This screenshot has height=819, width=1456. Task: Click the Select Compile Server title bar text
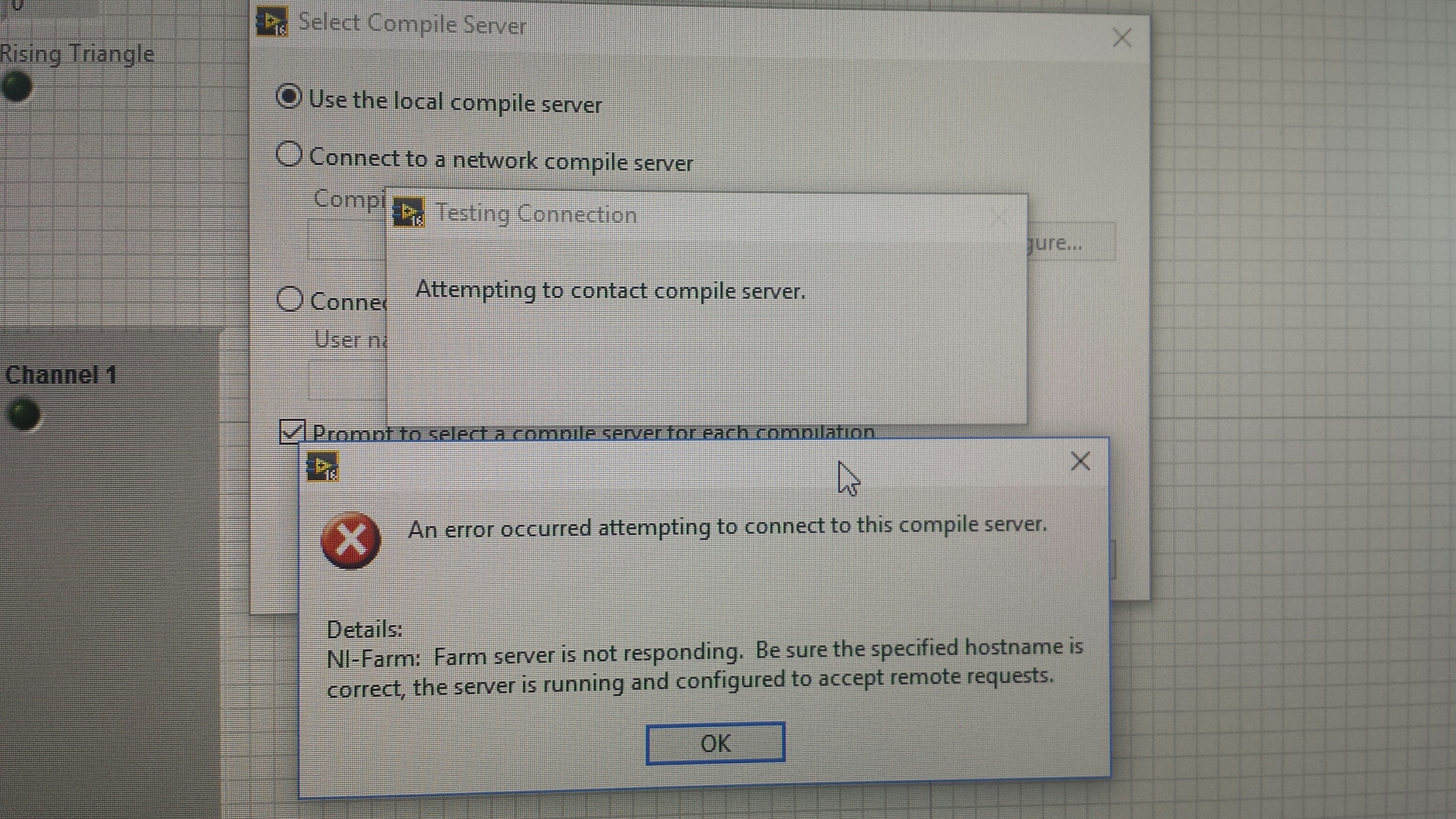[412, 24]
